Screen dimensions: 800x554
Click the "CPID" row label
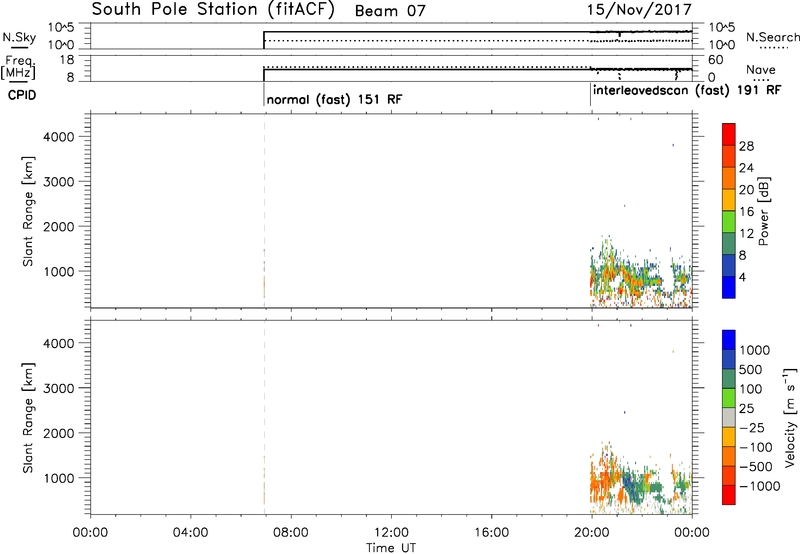pyautogui.click(x=22, y=95)
